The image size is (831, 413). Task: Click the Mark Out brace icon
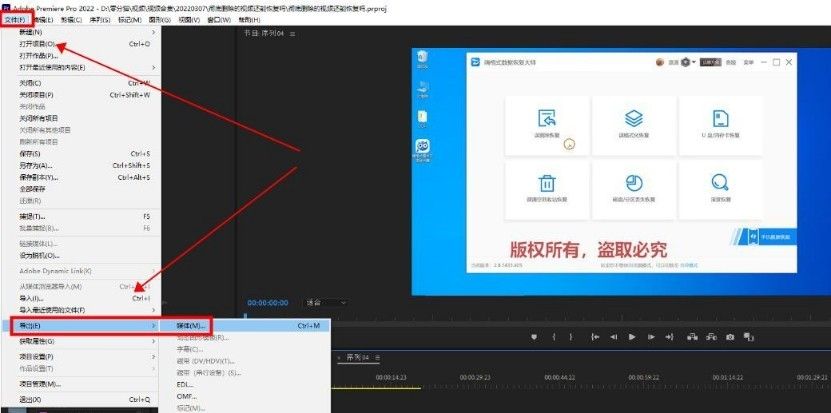coord(571,337)
